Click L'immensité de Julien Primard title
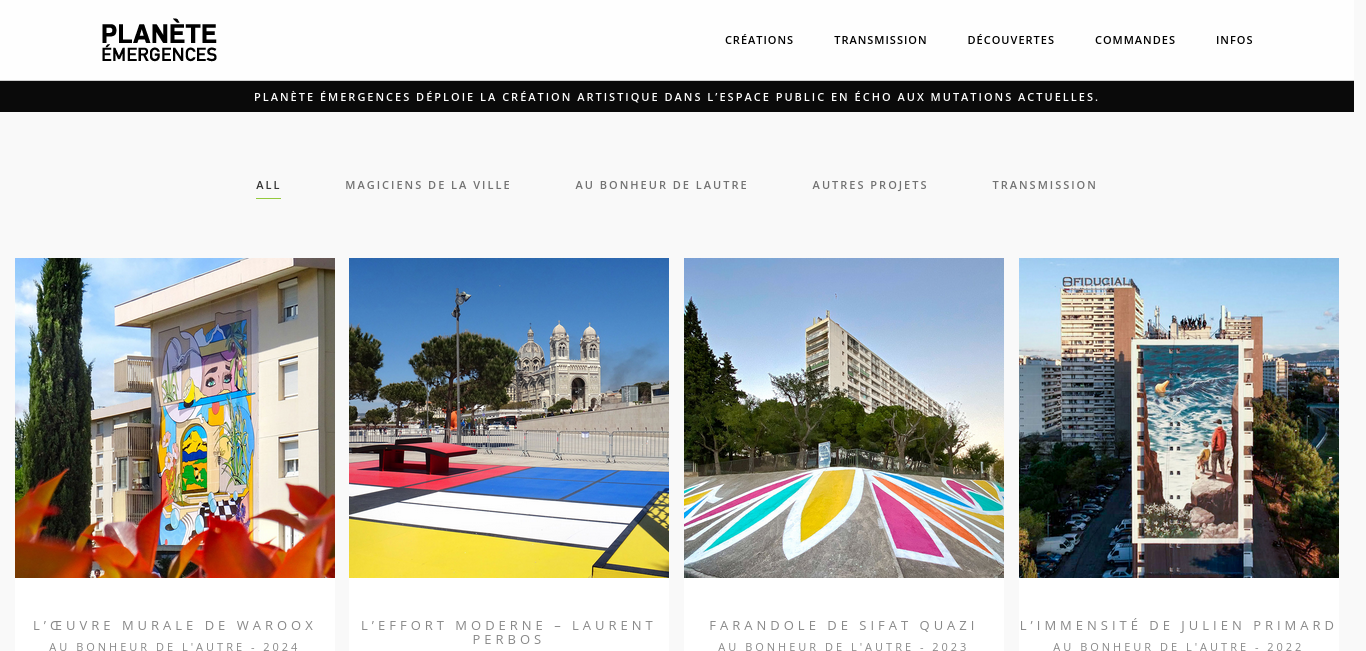 (1179, 625)
